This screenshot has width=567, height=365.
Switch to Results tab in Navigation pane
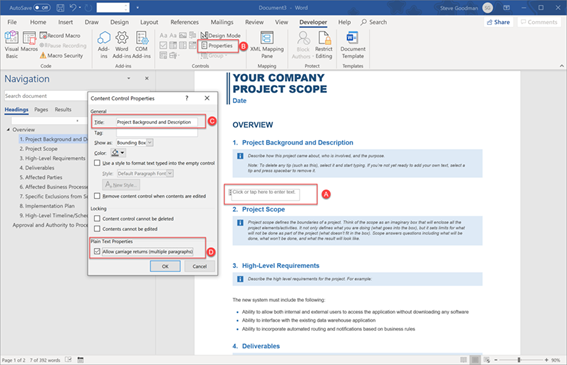point(63,109)
